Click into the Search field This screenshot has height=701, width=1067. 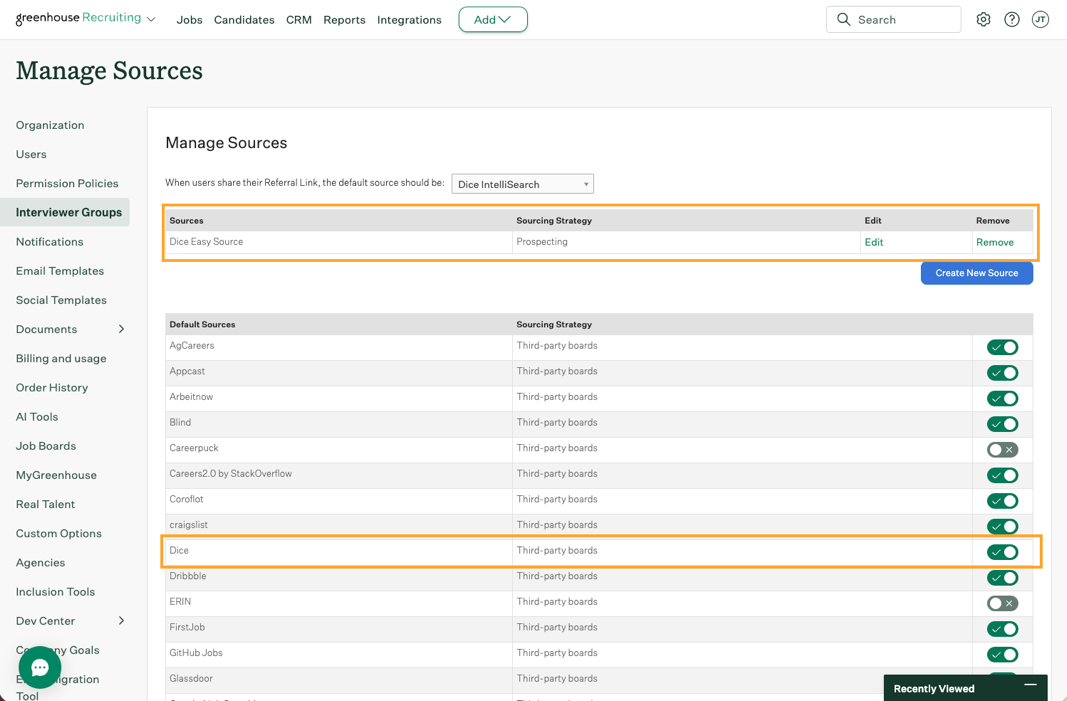(x=893, y=20)
